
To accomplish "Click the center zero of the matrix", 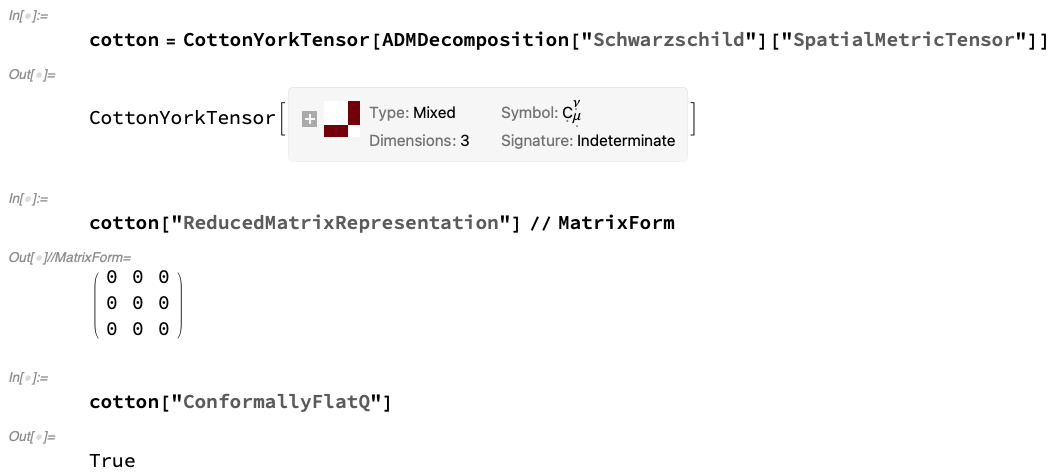I will (x=138, y=303).
